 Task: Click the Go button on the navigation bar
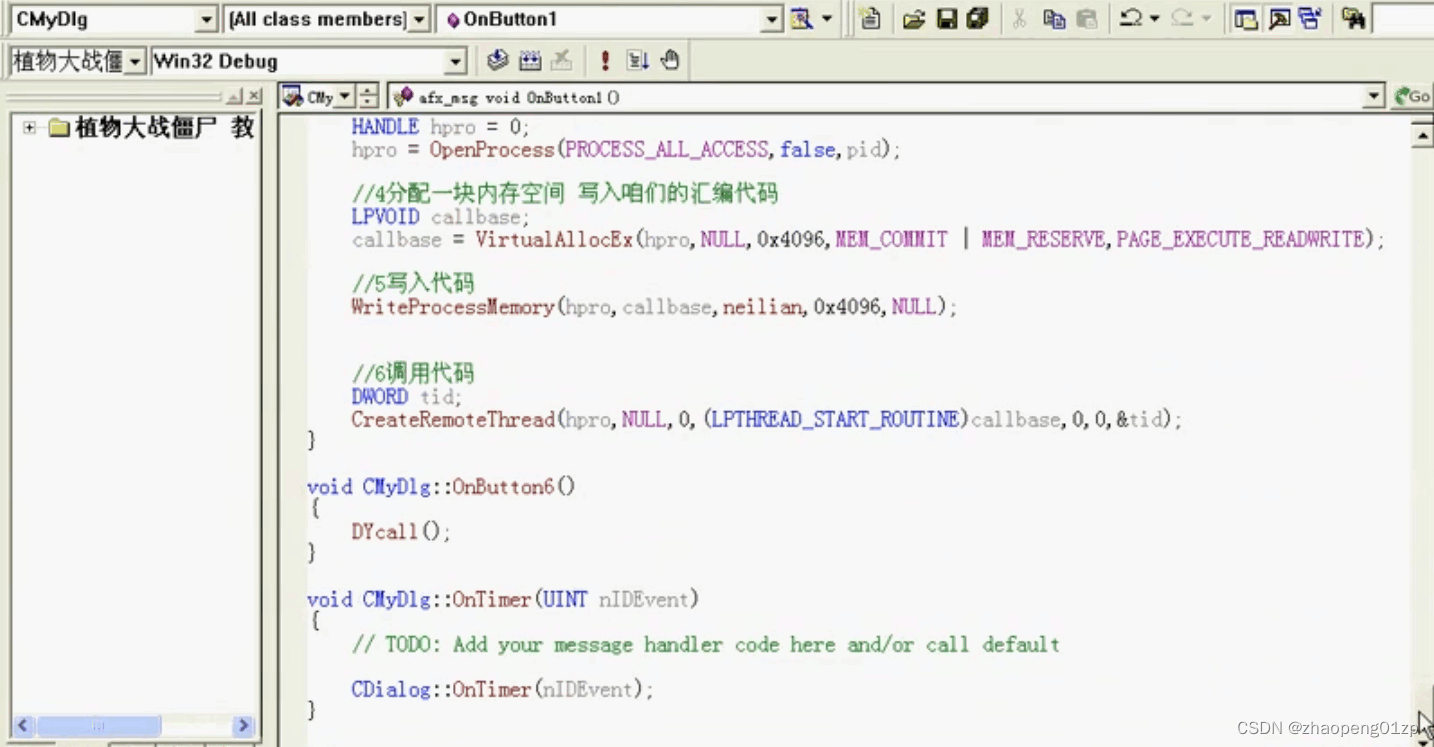(x=1412, y=96)
